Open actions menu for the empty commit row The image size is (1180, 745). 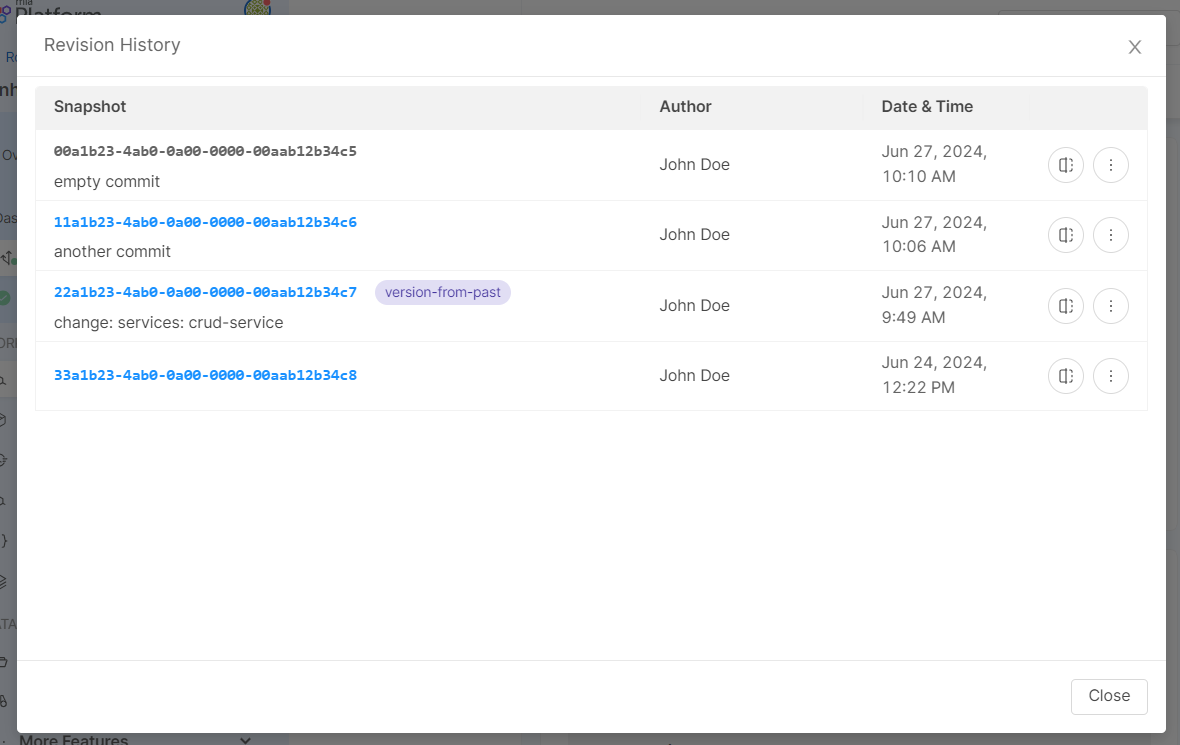[x=1111, y=165]
